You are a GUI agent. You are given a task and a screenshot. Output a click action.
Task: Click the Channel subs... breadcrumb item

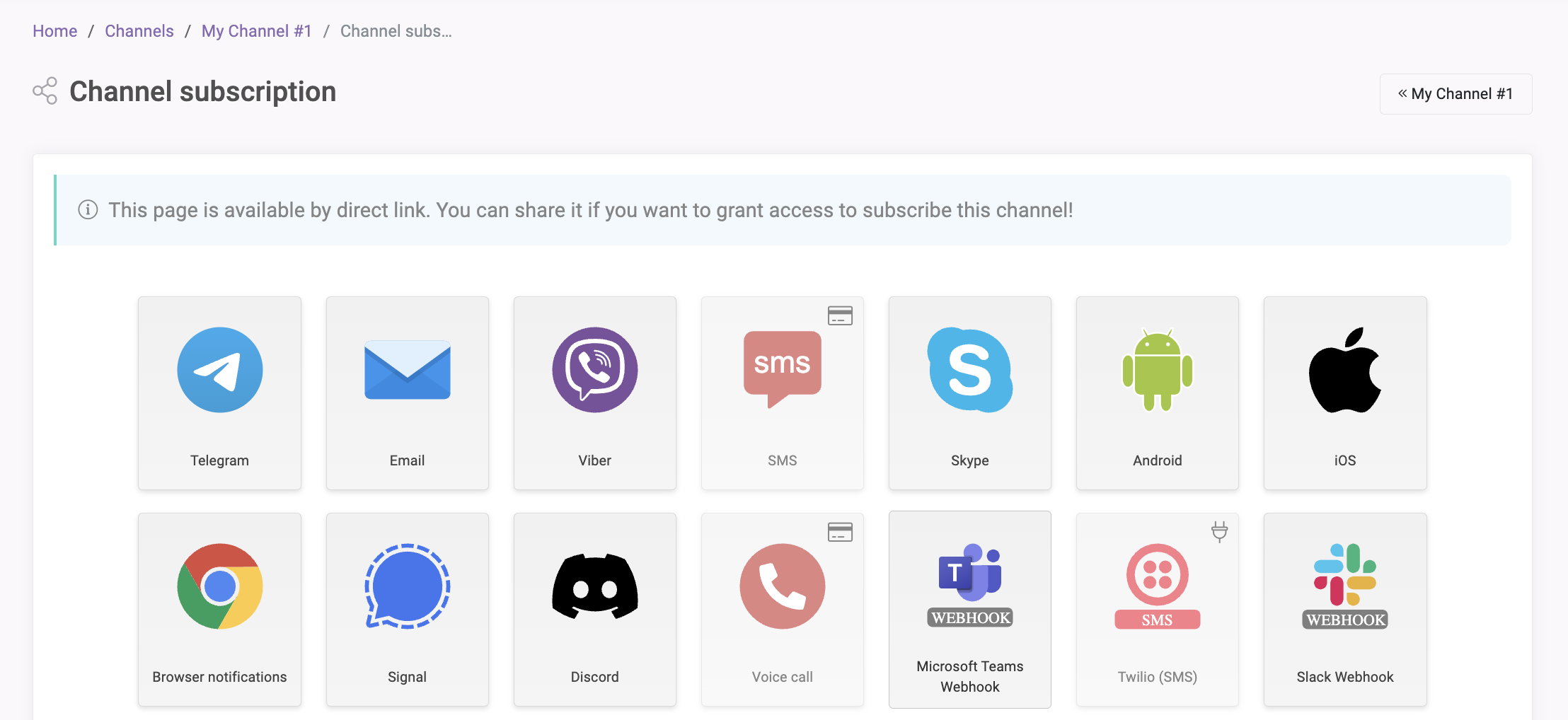click(x=396, y=31)
